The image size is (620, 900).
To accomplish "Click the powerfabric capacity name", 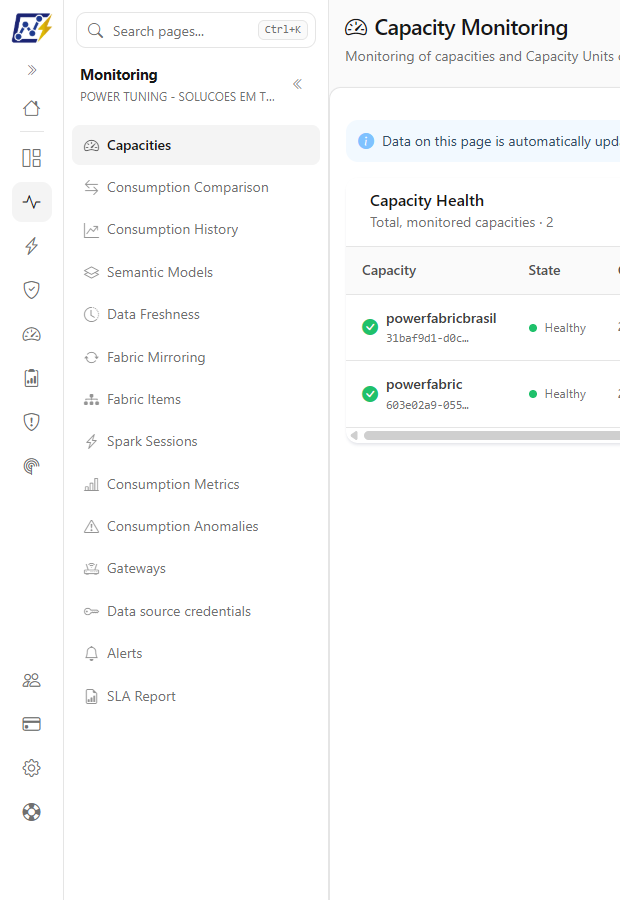I will 424,385.
